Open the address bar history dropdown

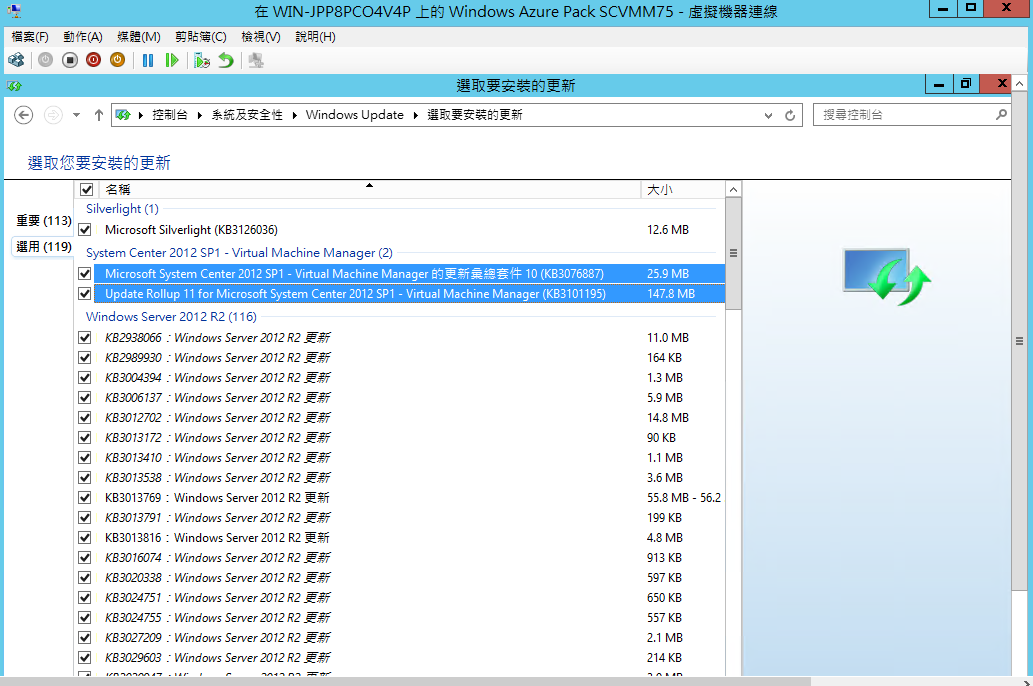768,115
